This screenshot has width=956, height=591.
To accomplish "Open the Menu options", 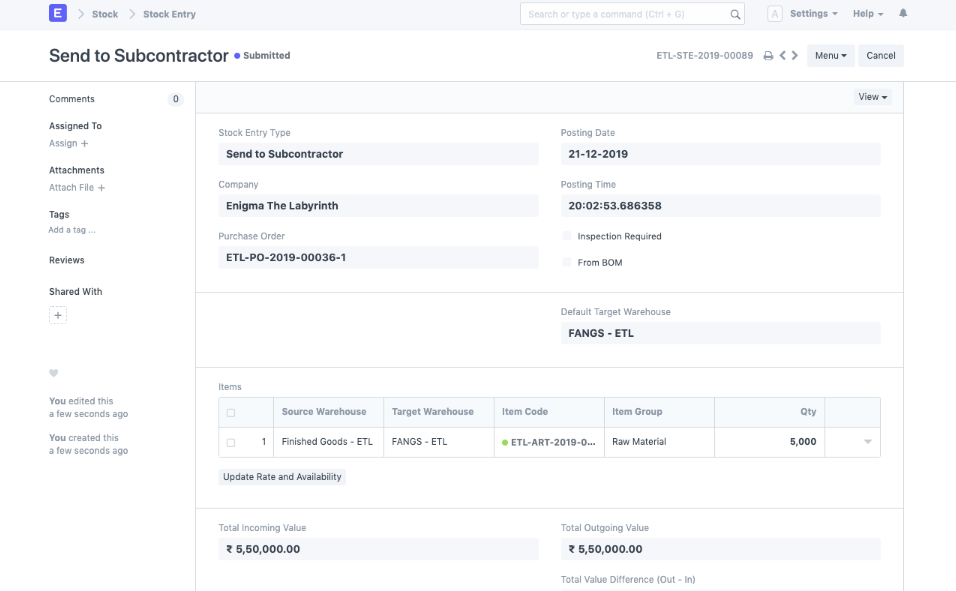I will [830, 55].
